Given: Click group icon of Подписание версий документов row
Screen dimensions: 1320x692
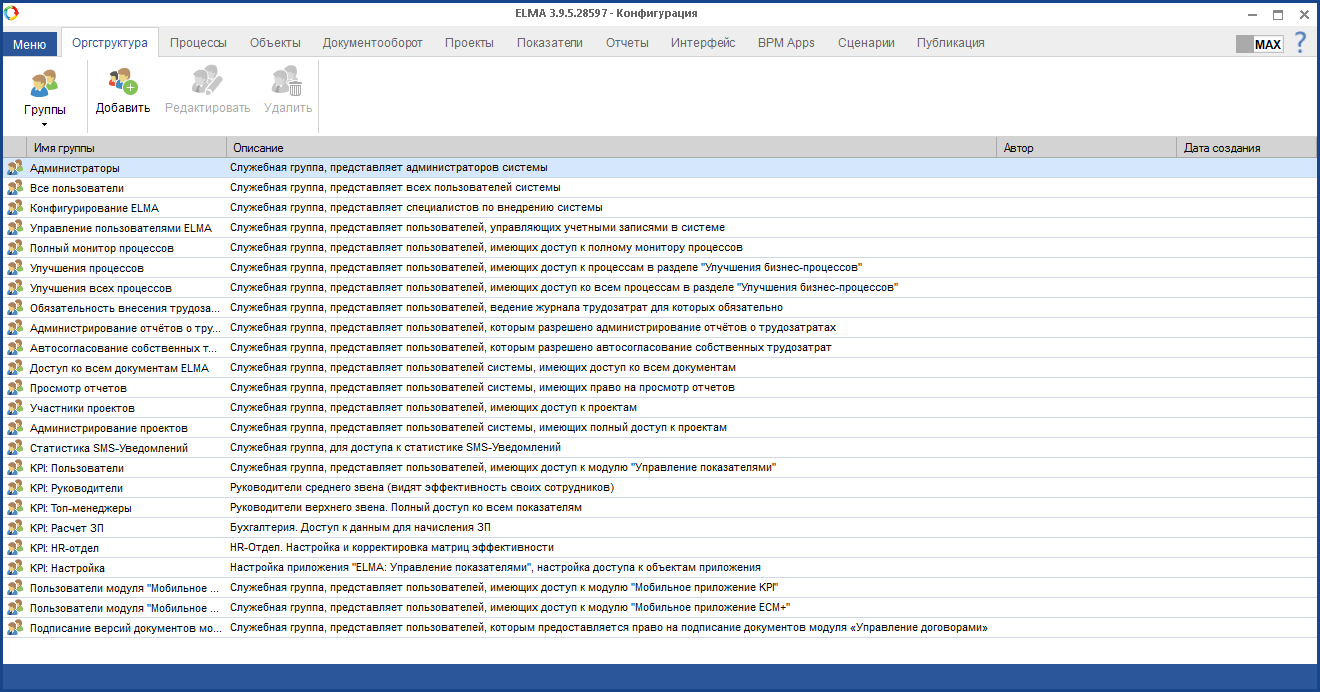Looking at the screenshot, I should point(15,628).
